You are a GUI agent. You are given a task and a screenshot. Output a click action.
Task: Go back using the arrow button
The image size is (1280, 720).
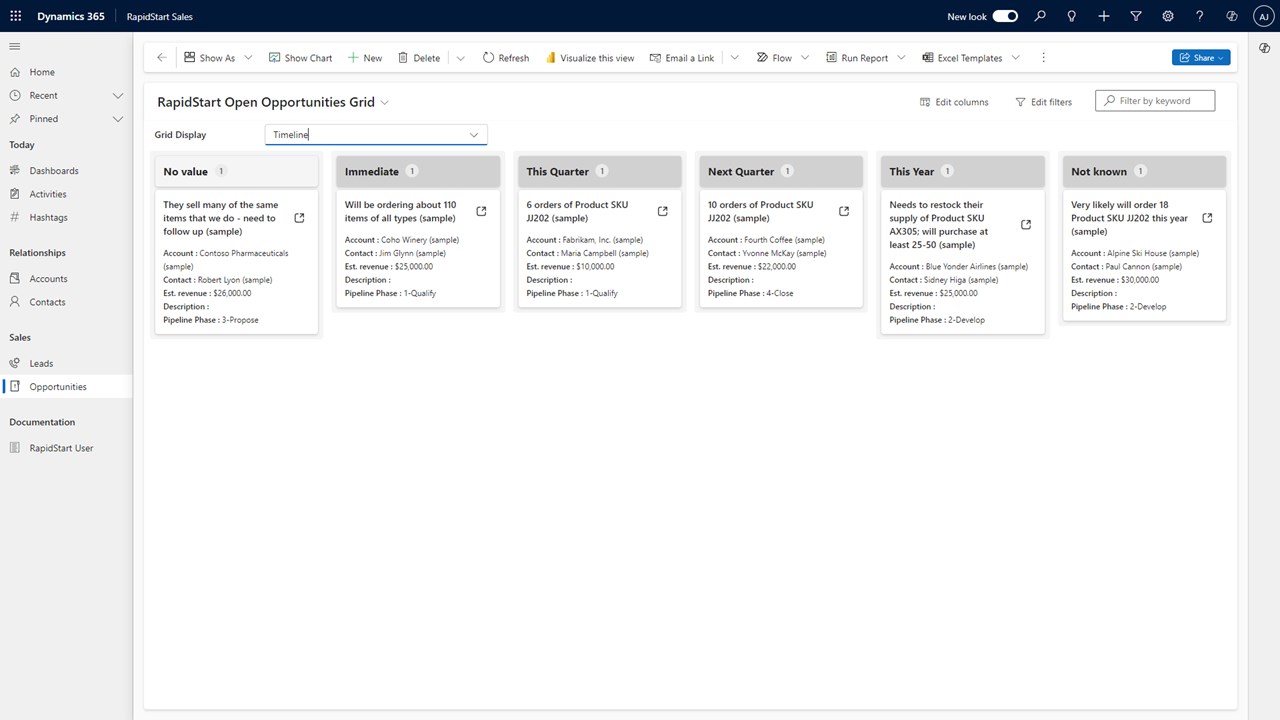[x=162, y=58]
